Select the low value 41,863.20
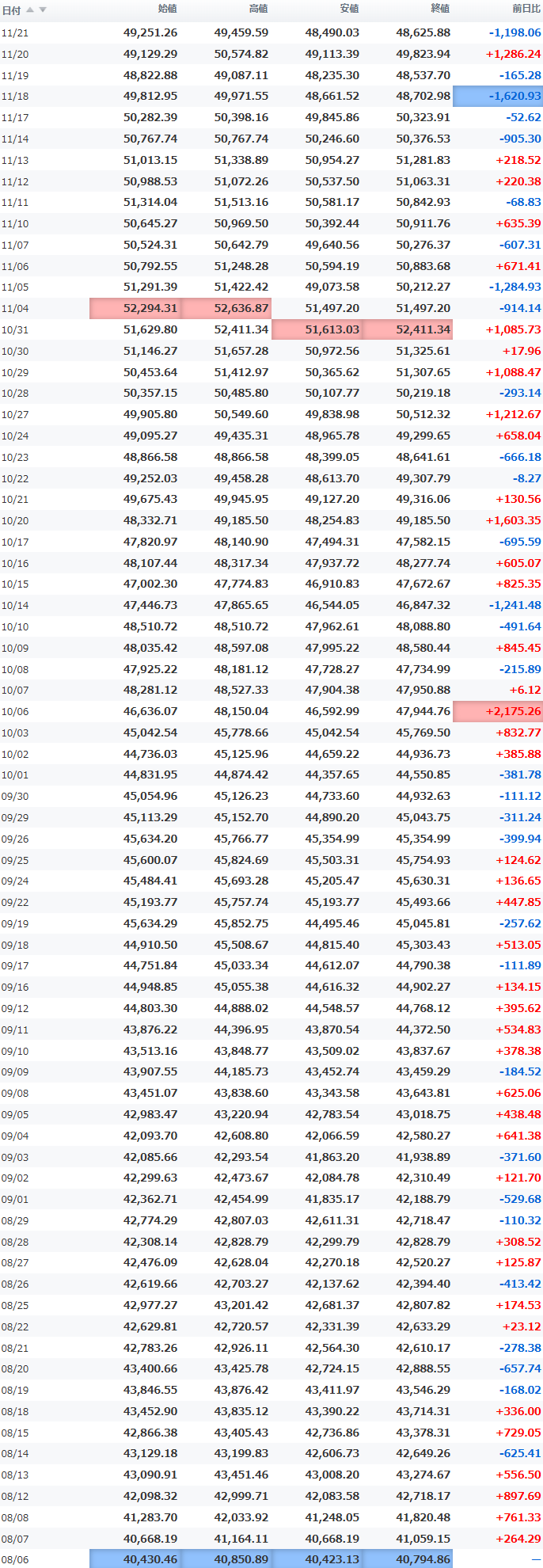This screenshot has width=543, height=1568. pyautogui.click(x=332, y=1158)
